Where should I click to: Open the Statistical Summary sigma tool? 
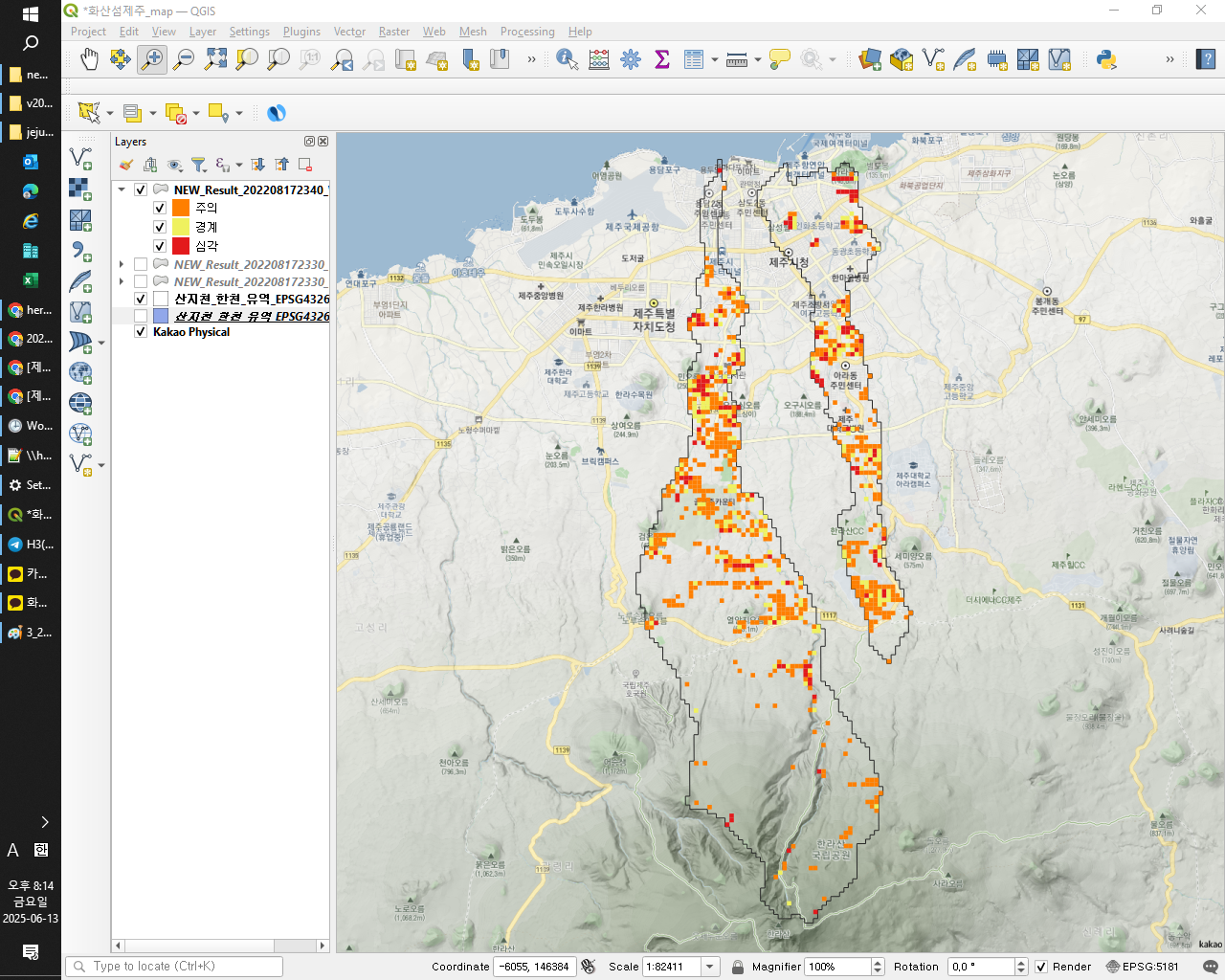(x=661, y=60)
